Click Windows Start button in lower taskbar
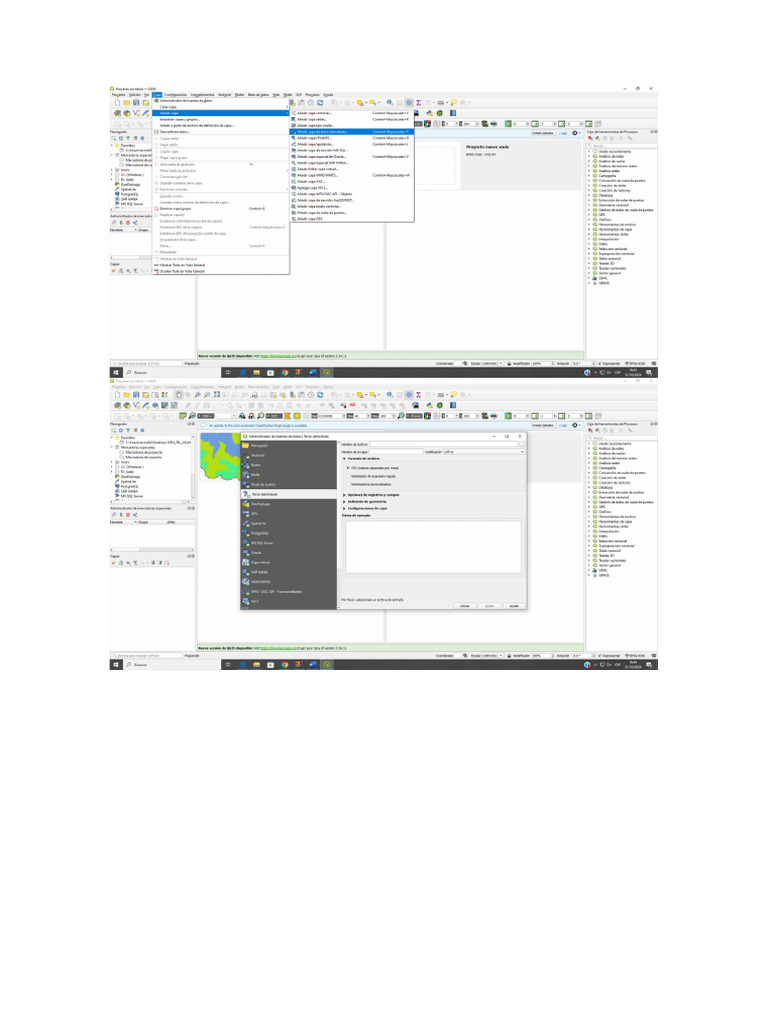The width and height of the screenshot is (768, 1024). (116, 665)
